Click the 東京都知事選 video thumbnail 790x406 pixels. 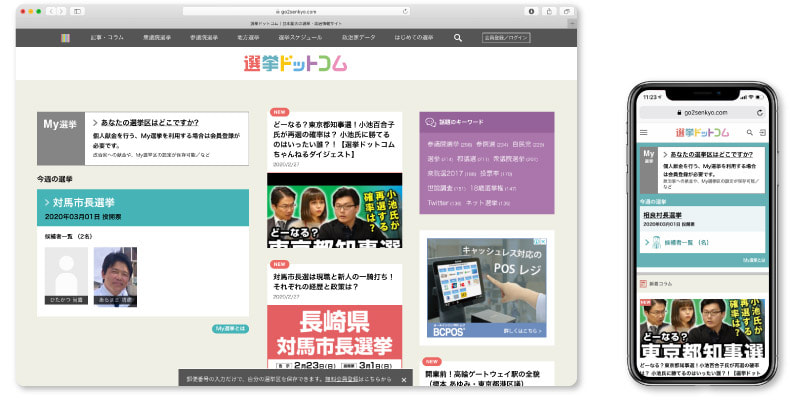pyautogui.click(x=335, y=211)
